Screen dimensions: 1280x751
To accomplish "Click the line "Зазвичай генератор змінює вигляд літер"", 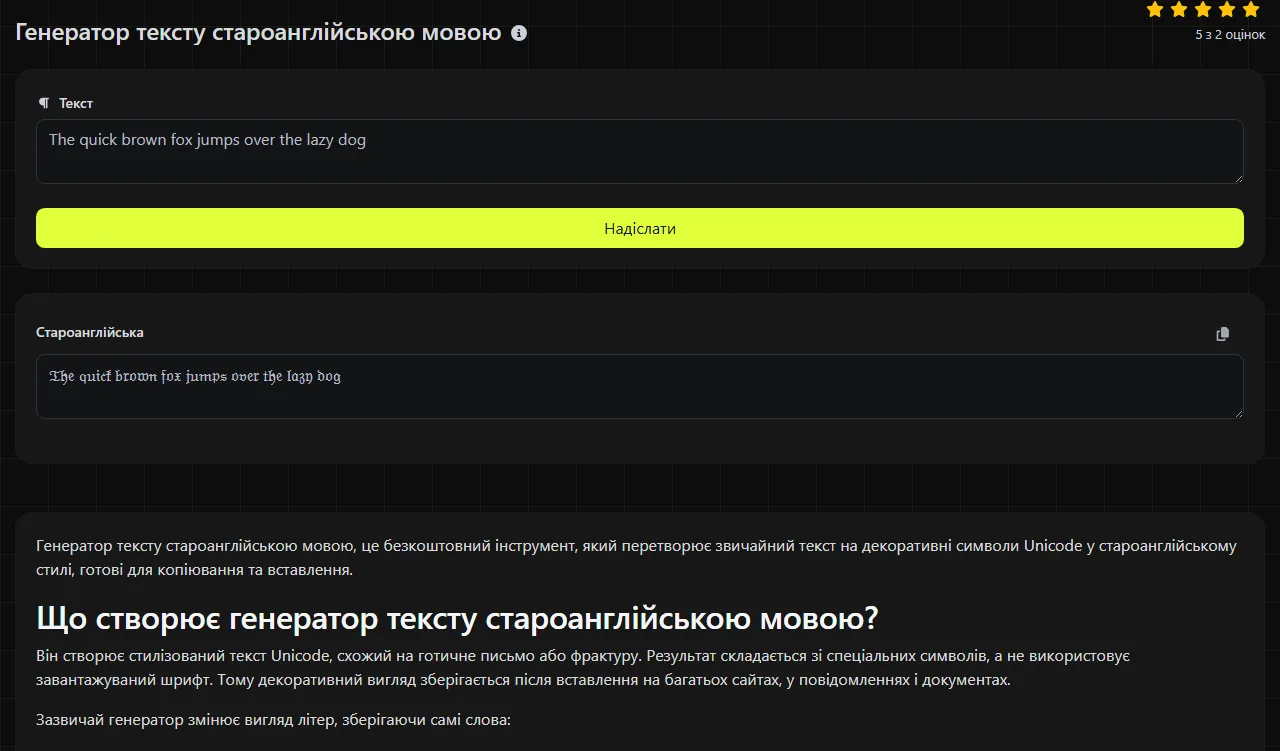I will (273, 719).
